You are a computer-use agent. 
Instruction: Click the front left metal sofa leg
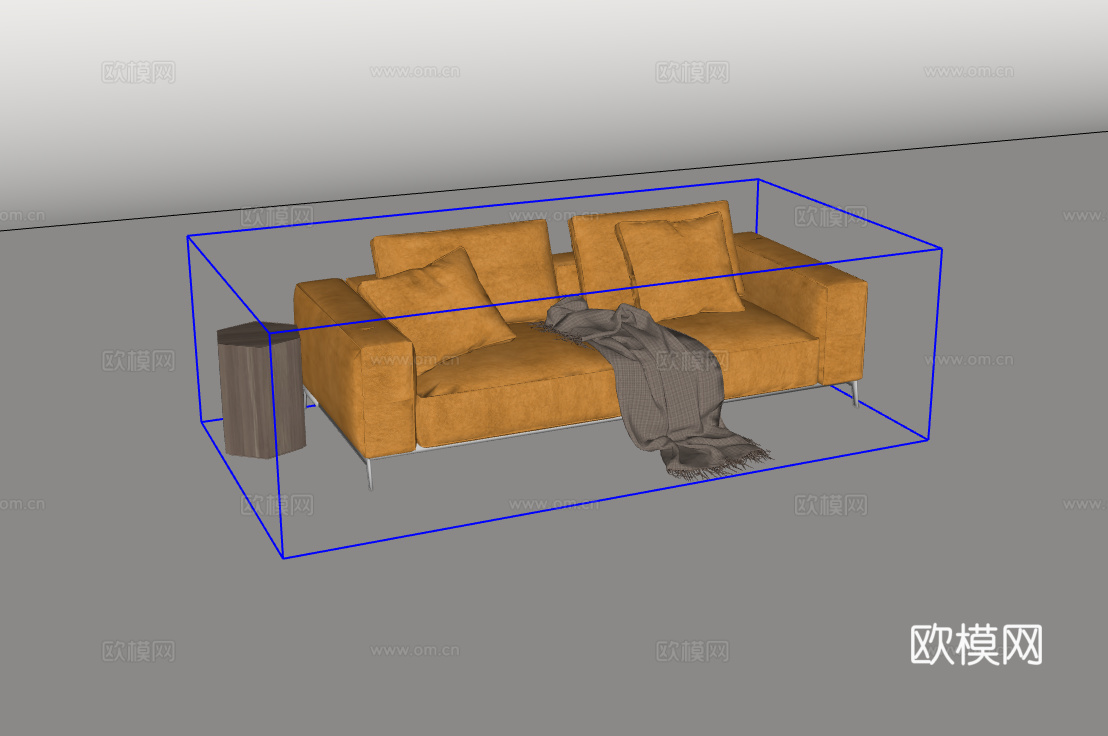click(370, 473)
